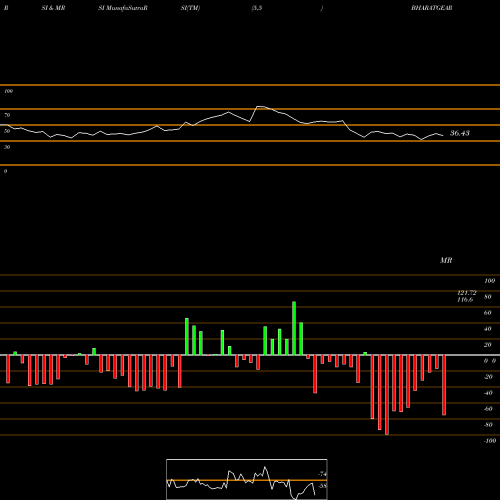Click the -58 label in mini chart
This screenshot has width=500, height=500.
[322, 486]
